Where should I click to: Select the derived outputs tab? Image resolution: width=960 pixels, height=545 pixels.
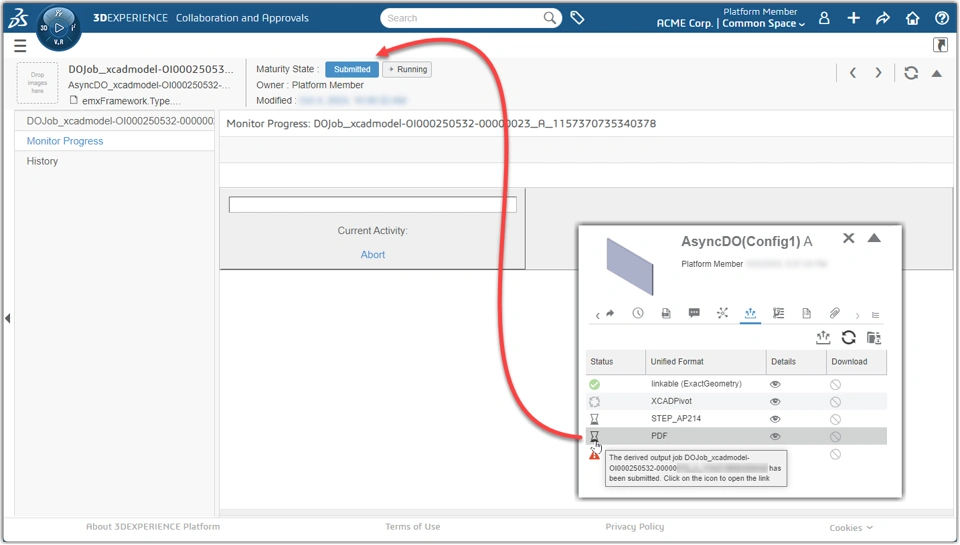pos(750,314)
